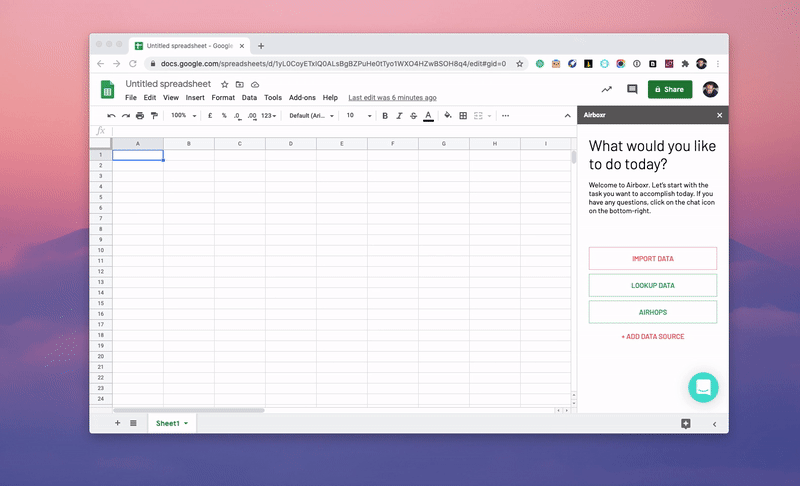Decrease decimal places icon
The width and height of the screenshot is (800, 486).
[237, 116]
